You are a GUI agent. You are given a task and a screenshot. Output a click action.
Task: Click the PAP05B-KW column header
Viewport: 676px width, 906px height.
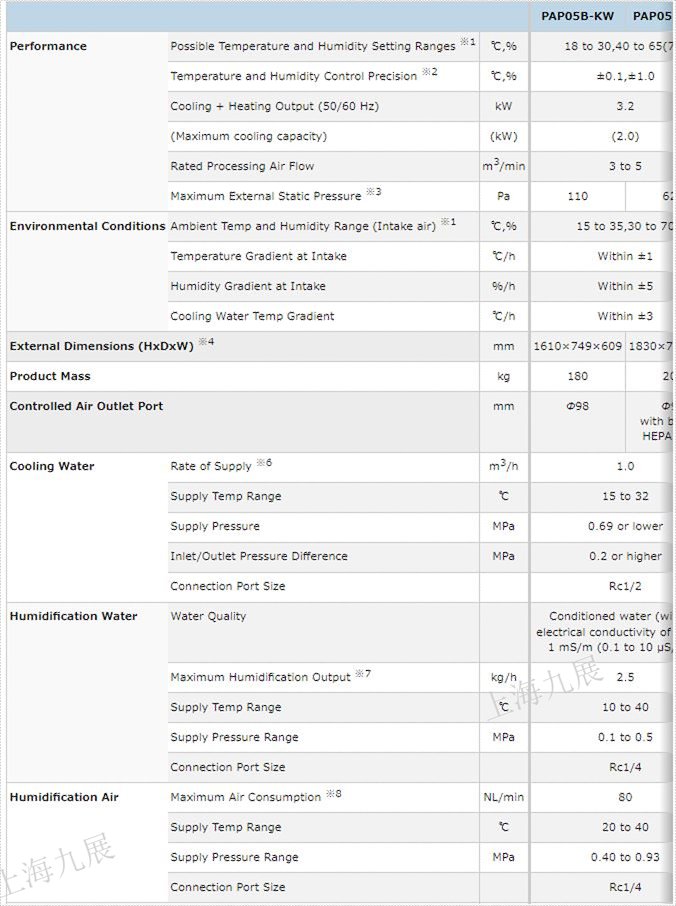tap(576, 16)
